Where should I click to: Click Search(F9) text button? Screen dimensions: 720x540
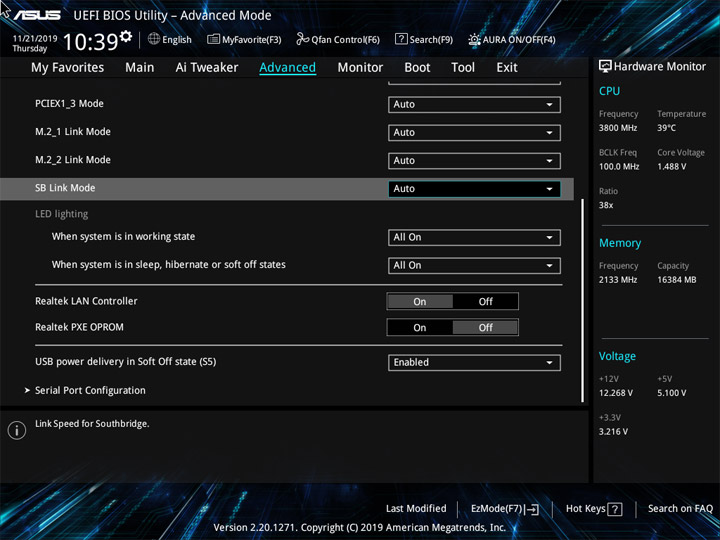tap(431, 40)
